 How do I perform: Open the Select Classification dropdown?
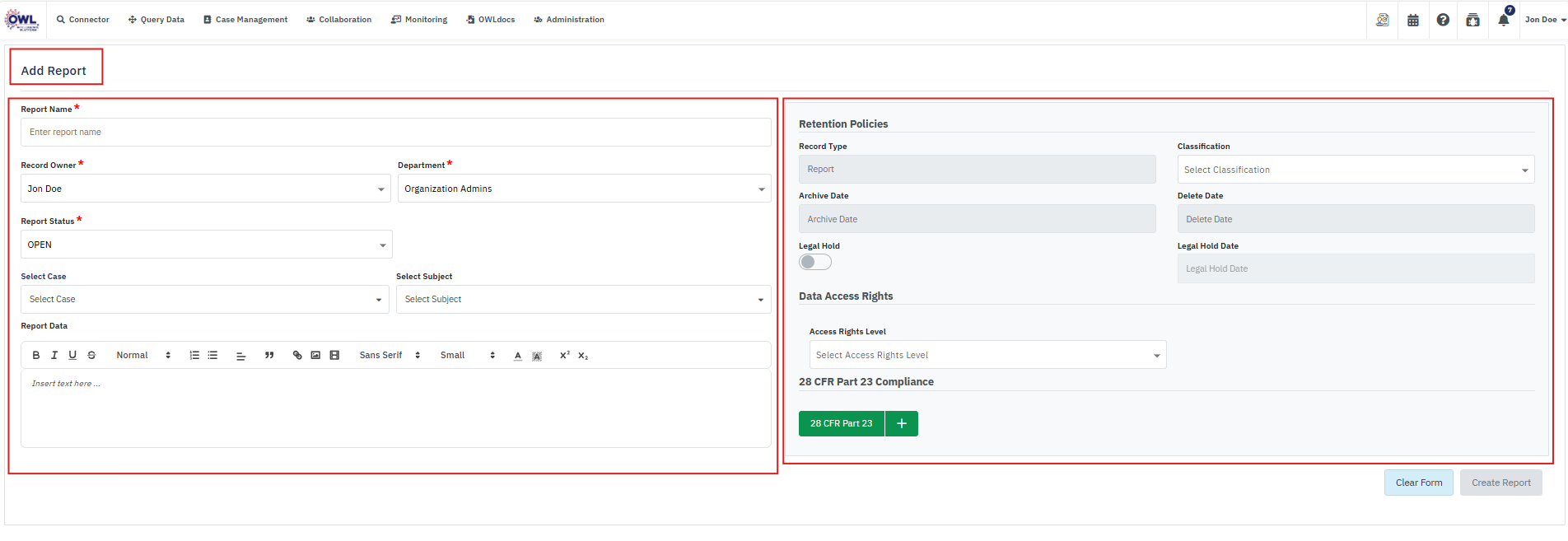[x=1356, y=170]
